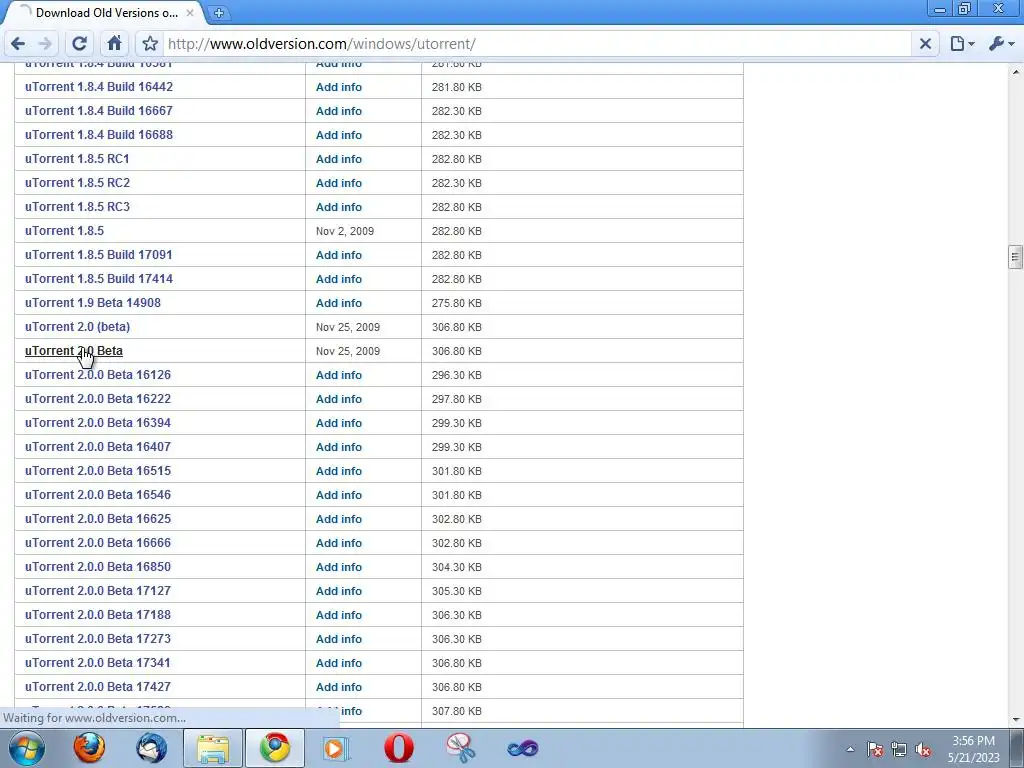
Task: Close the Download Old Versions tab
Action: (190, 12)
